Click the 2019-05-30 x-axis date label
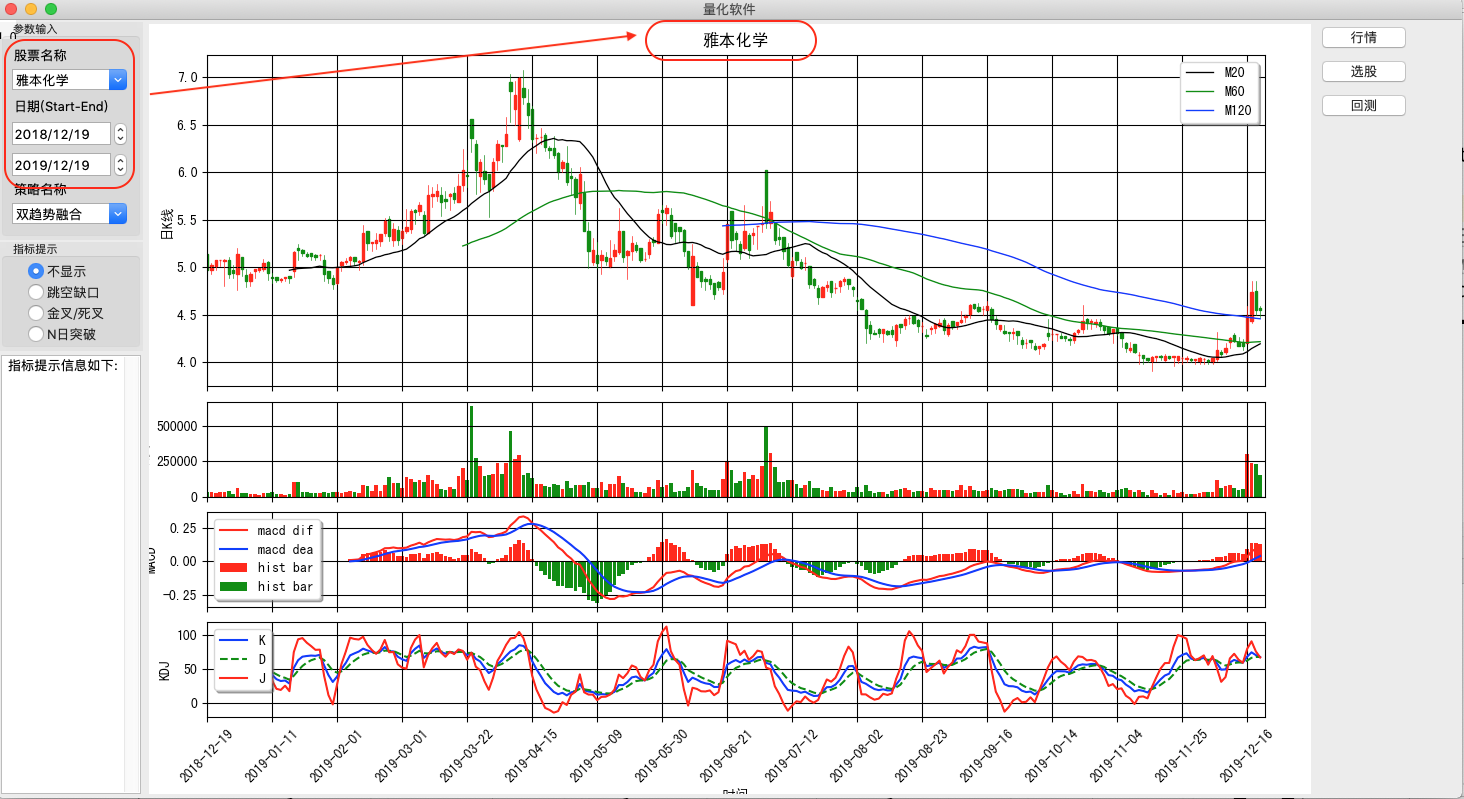The width and height of the screenshot is (1464, 799). pos(660,754)
